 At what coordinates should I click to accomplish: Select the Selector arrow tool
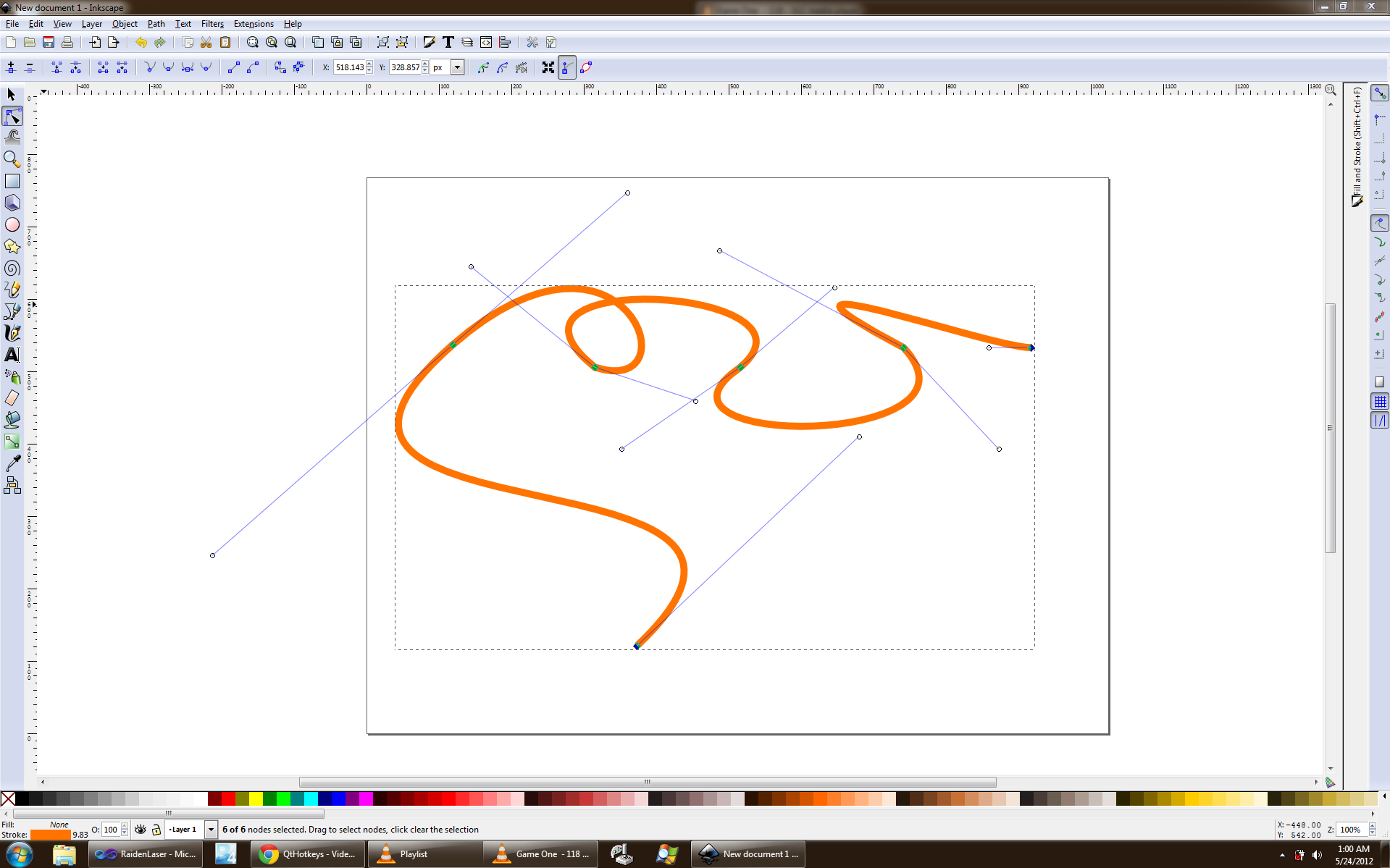click(12, 95)
